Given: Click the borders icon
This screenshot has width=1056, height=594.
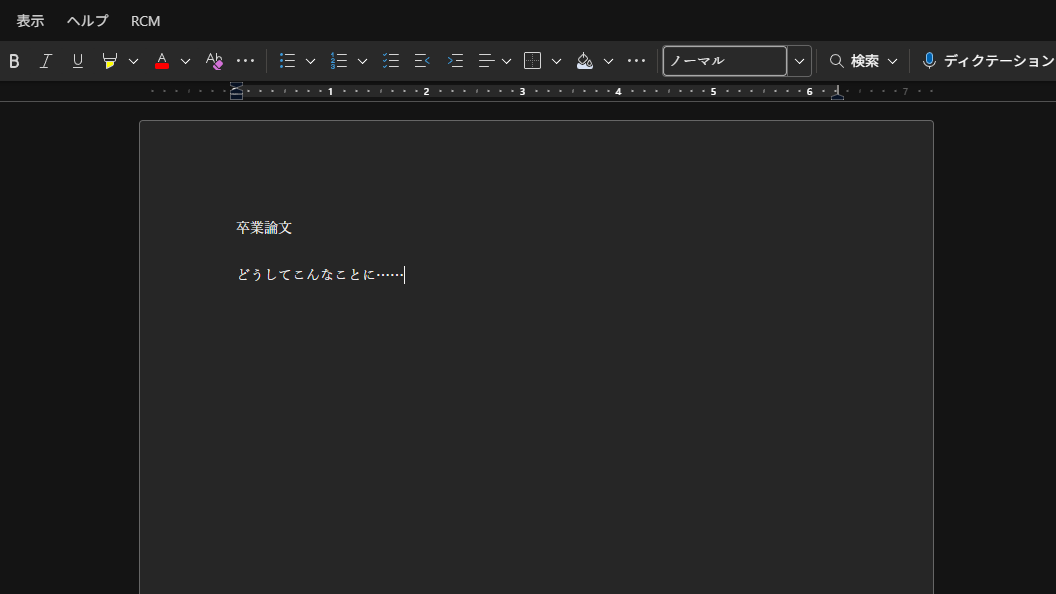Looking at the screenshot, I should 533,61.
